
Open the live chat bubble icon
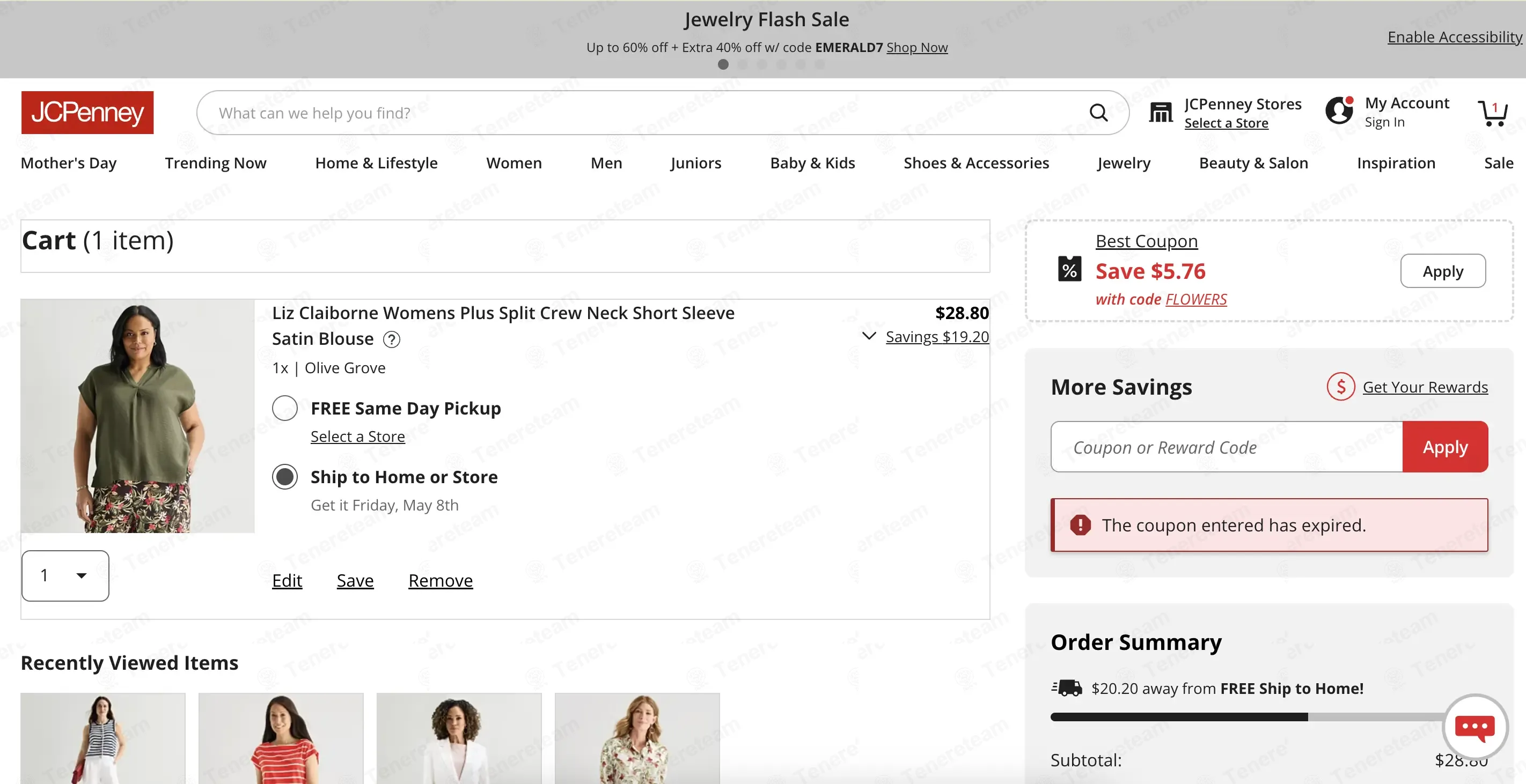point(1474,727)
